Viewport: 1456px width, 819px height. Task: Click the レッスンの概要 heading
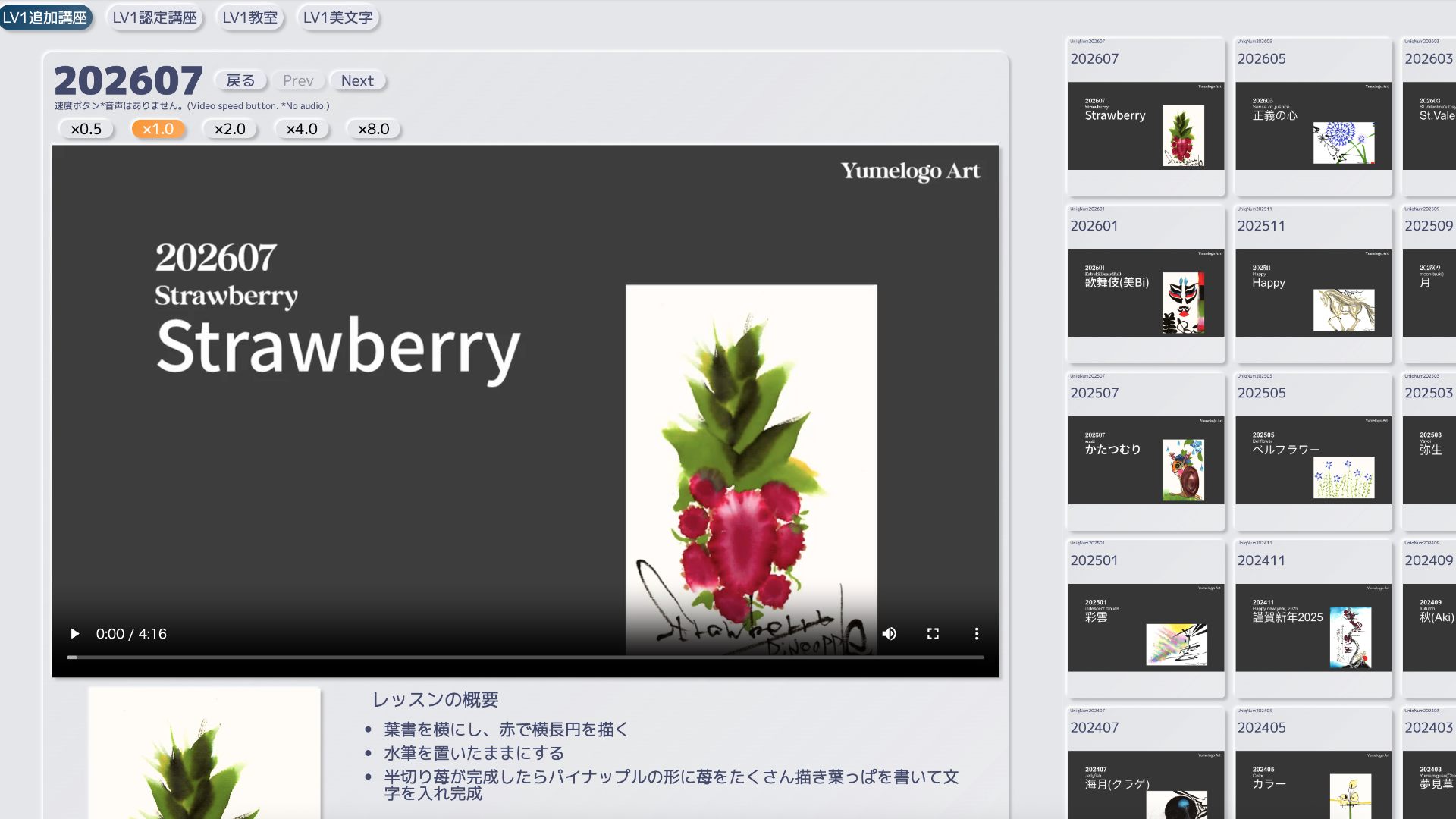pos(435,699)
